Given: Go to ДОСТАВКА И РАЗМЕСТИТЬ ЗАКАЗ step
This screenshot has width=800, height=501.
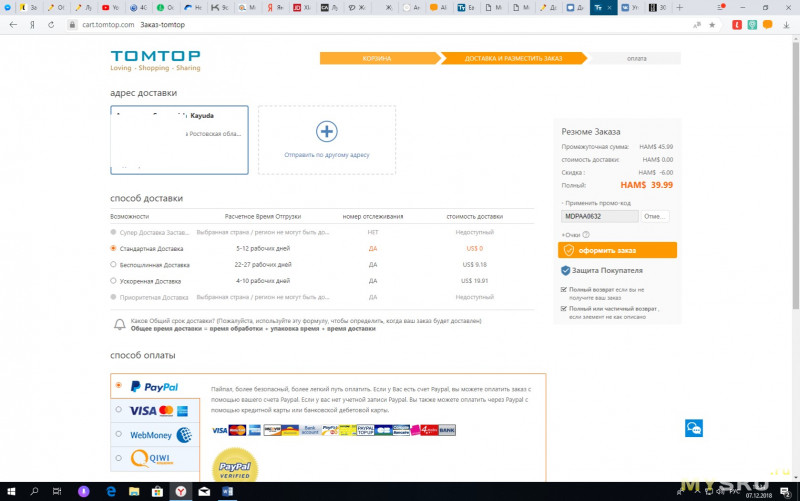Looking at the screenshot, I should click(513, 59).
